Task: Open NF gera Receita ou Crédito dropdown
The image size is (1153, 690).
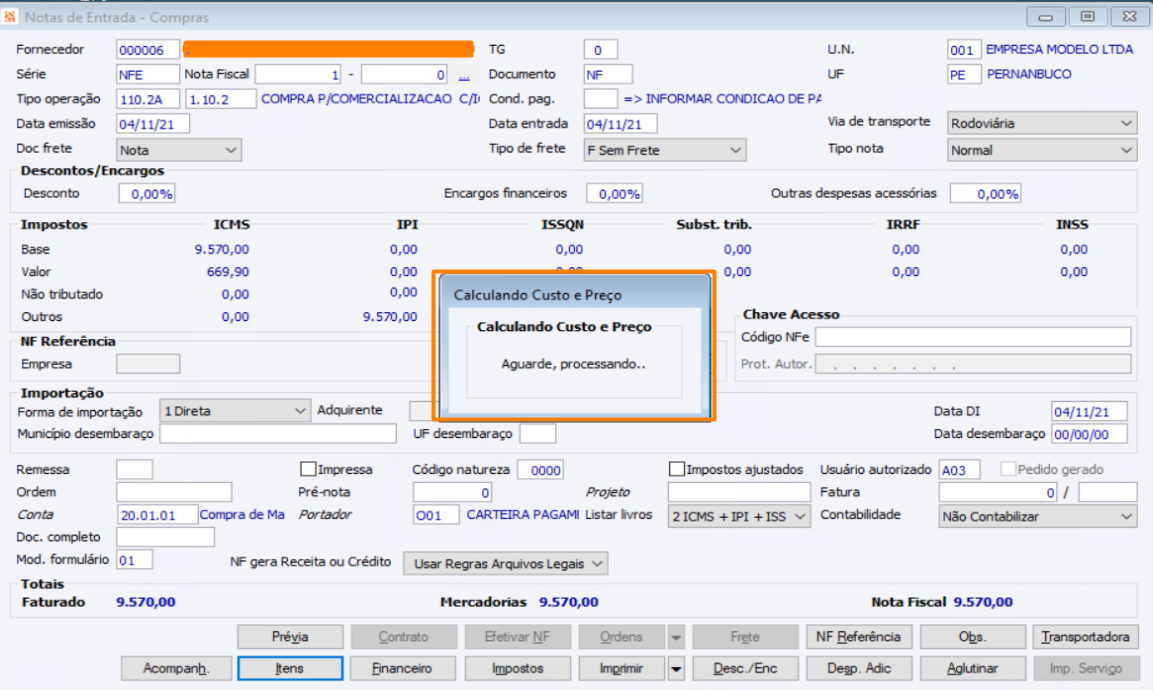Action: (x=506, y=564)
